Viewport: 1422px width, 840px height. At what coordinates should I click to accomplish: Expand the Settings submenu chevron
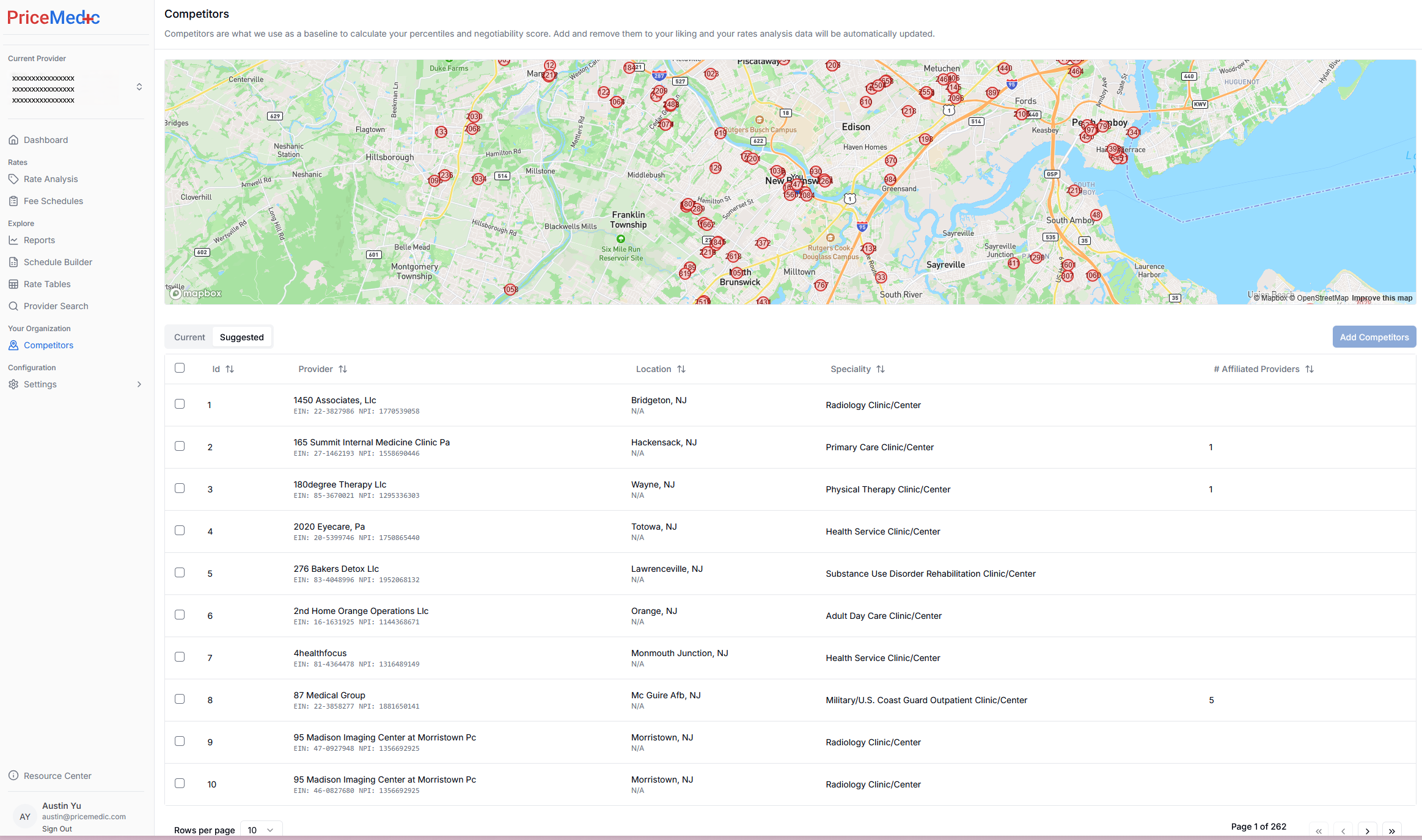click(x=139, y=384)
